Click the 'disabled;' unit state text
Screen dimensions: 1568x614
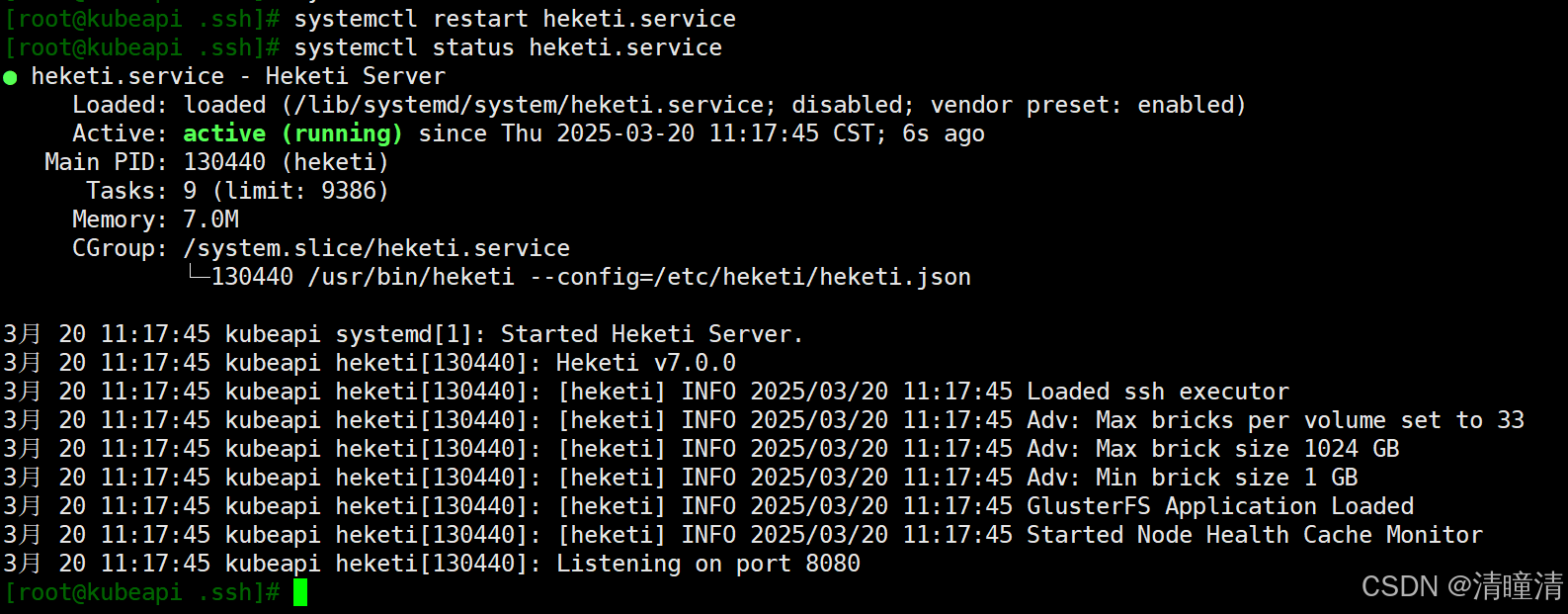854,105
